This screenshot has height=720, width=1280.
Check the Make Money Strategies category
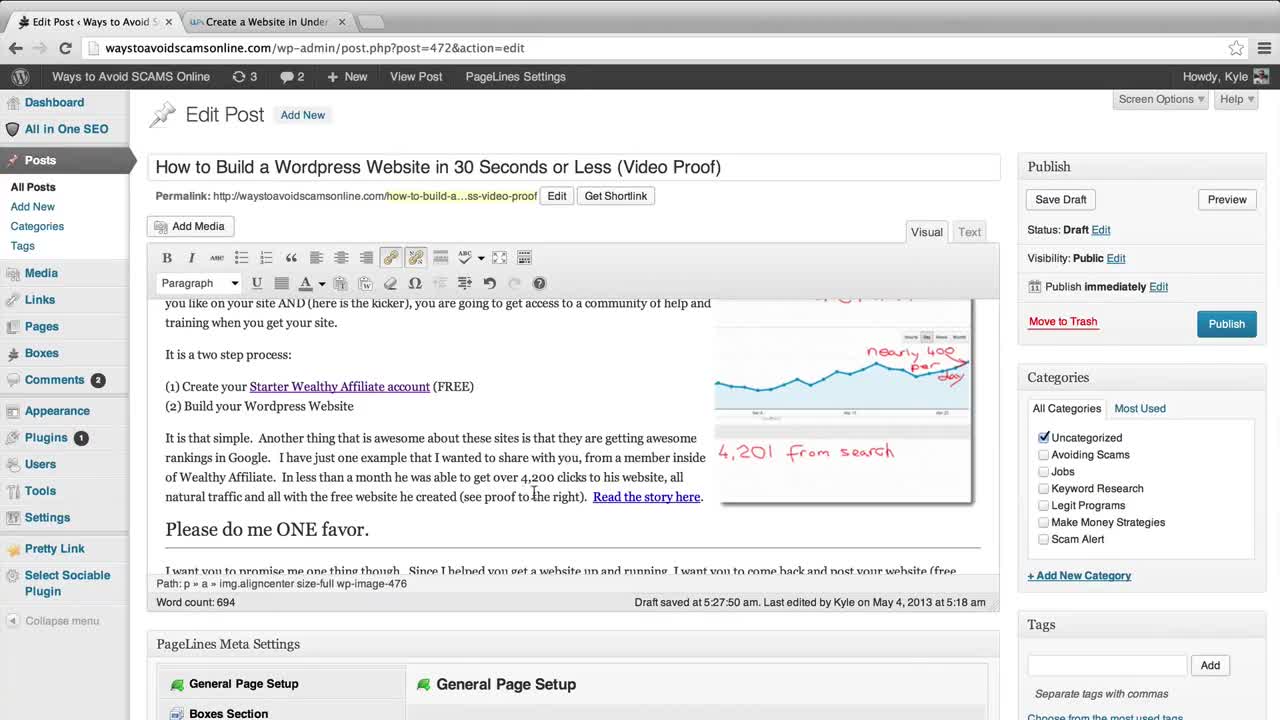1044,522
